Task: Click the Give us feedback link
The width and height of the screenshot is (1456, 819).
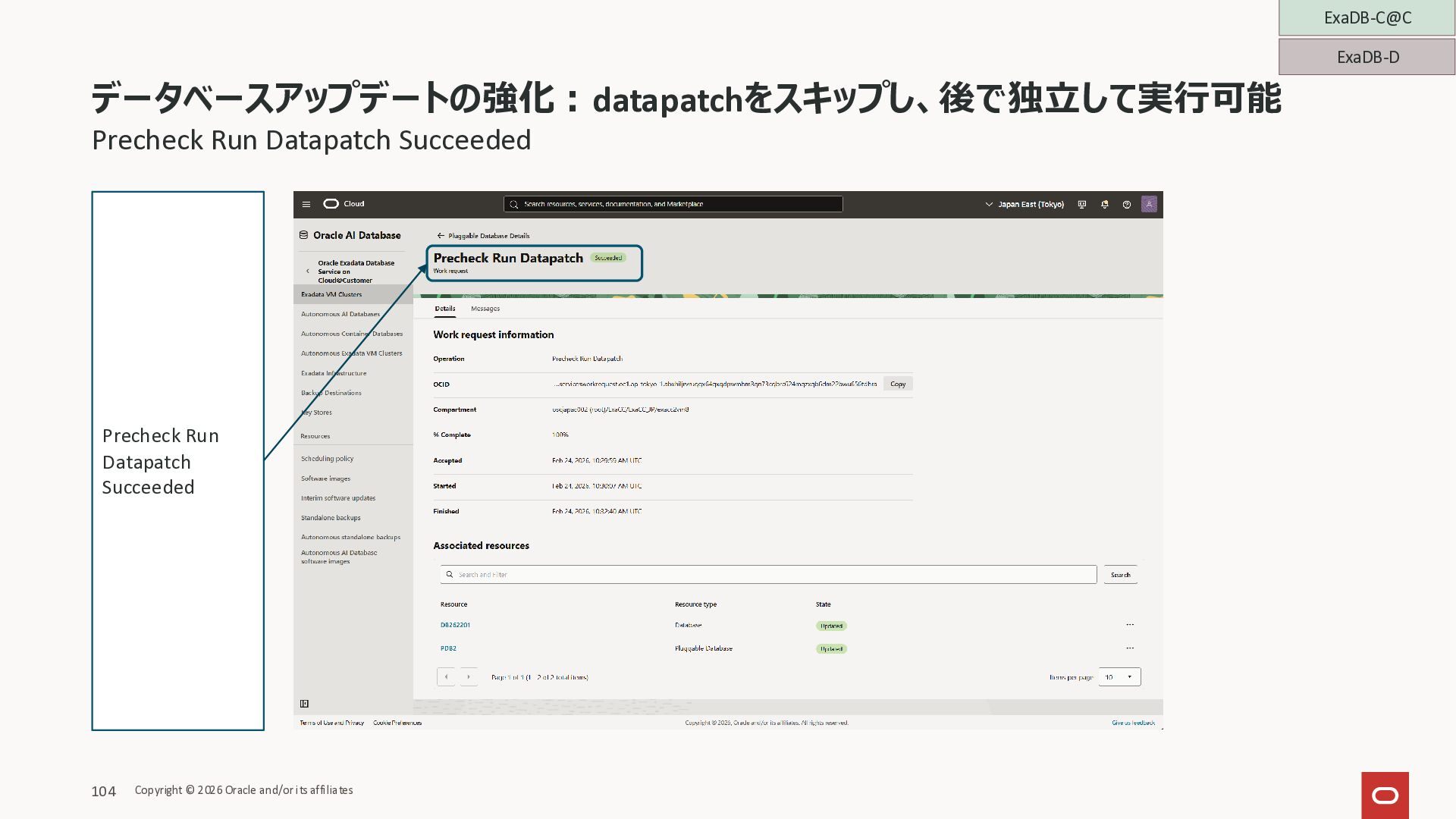Action: pos(1133,723)
